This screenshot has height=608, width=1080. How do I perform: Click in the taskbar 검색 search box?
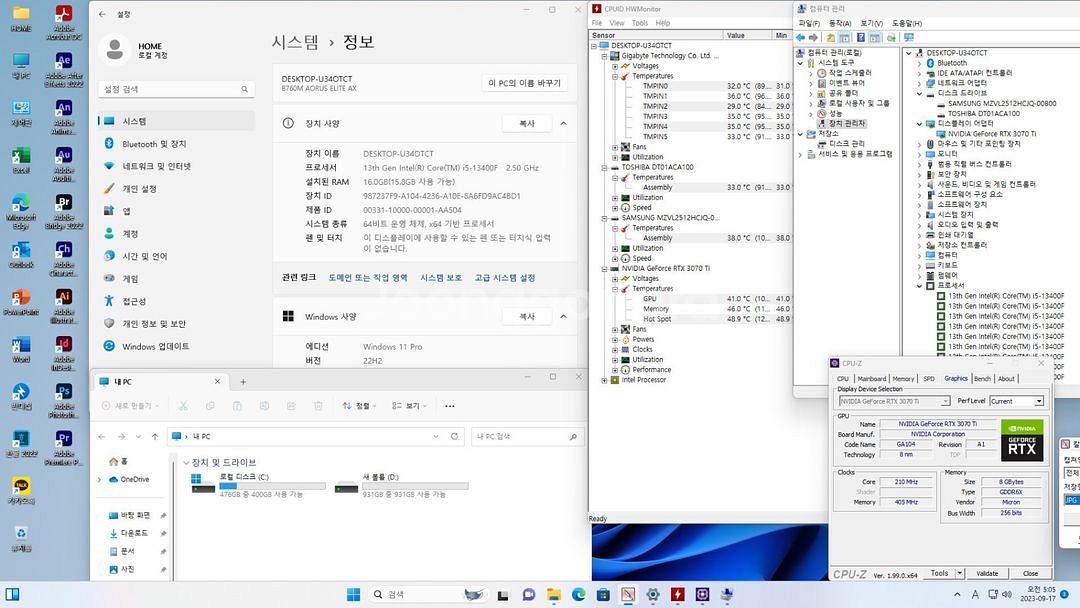click(427, 594)
